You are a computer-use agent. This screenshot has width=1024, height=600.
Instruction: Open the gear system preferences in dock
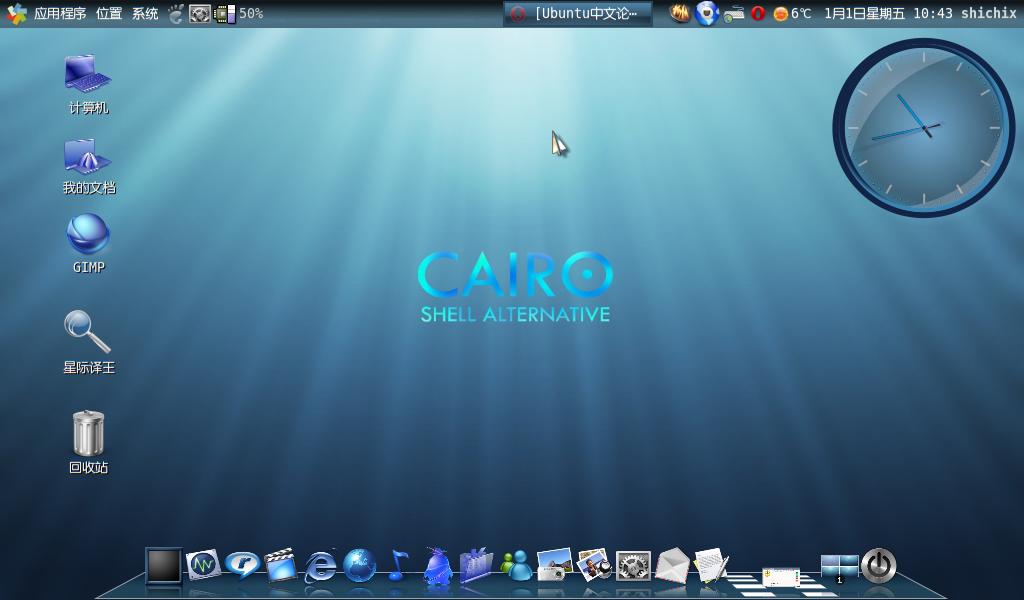633,565
